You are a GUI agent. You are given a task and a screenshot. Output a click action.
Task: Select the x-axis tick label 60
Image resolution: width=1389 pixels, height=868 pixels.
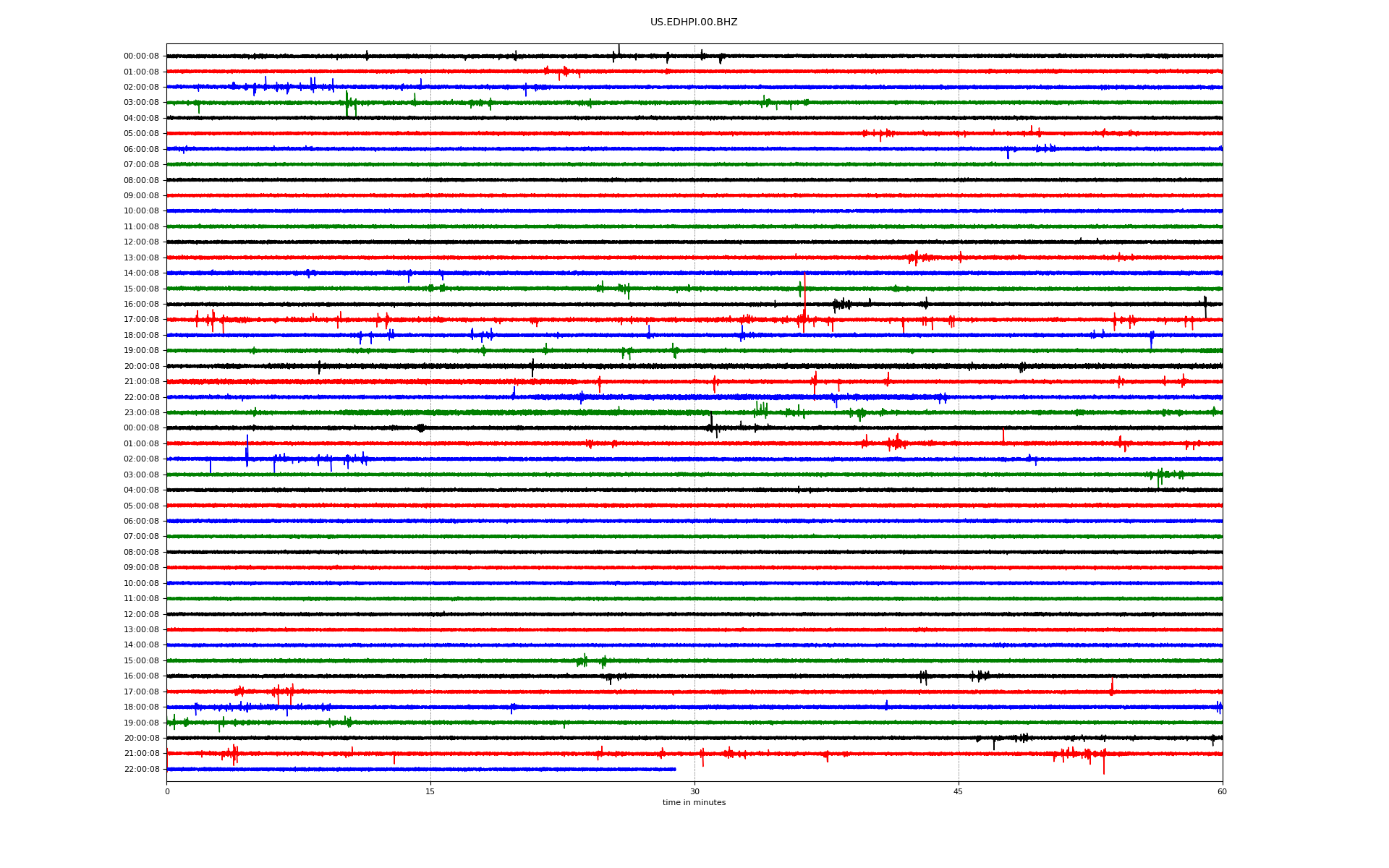pos(1222,791)
